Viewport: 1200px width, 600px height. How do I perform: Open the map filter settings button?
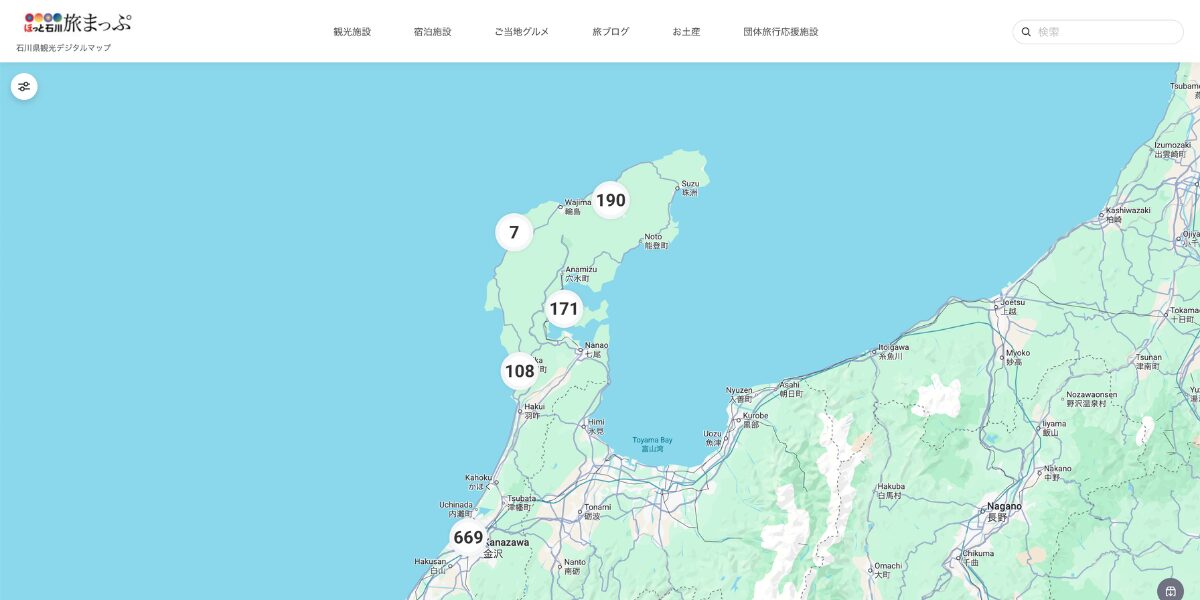pyautogui.click(x=24, y=87)
